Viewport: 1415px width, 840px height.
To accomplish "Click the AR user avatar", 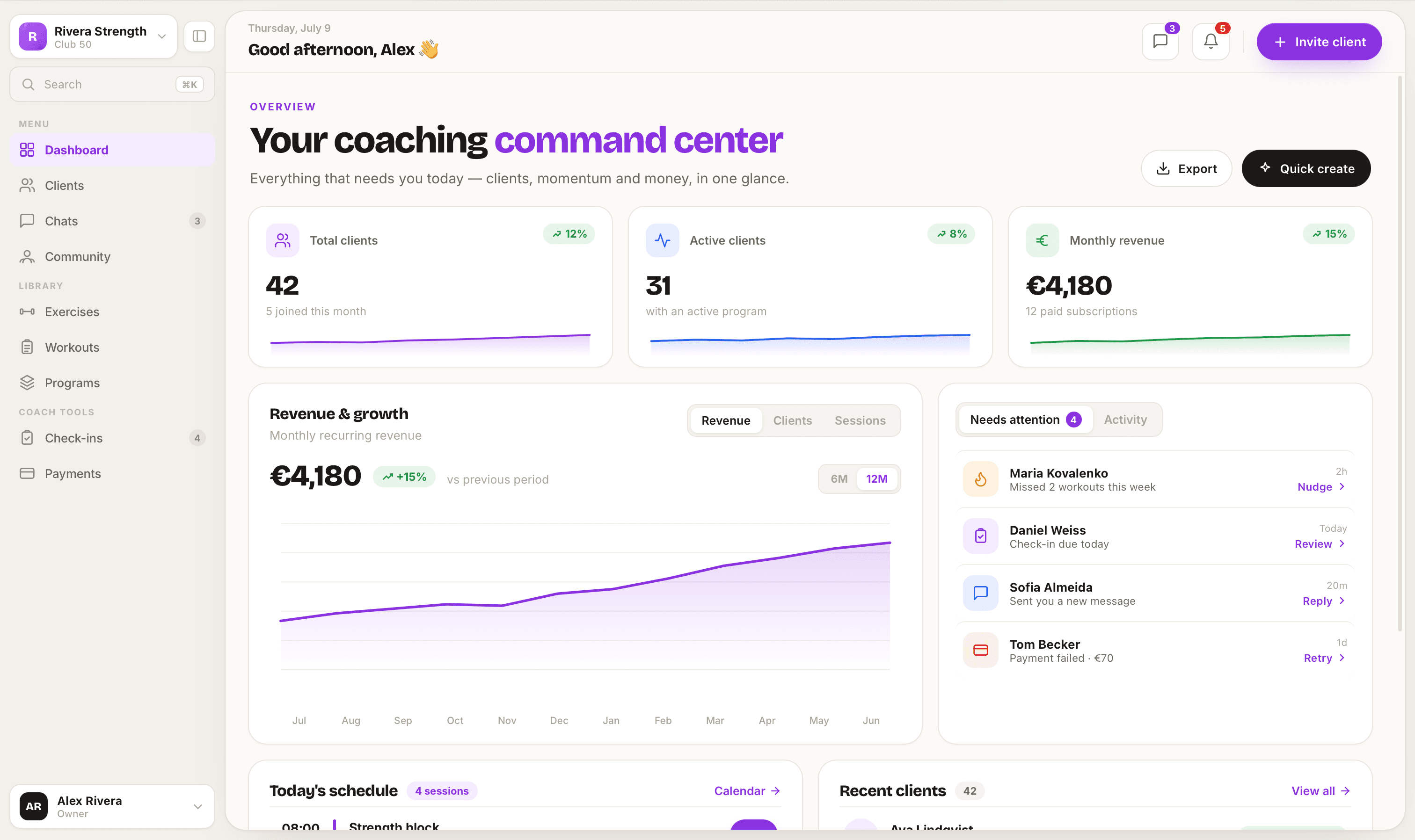I will click(33, 807).
